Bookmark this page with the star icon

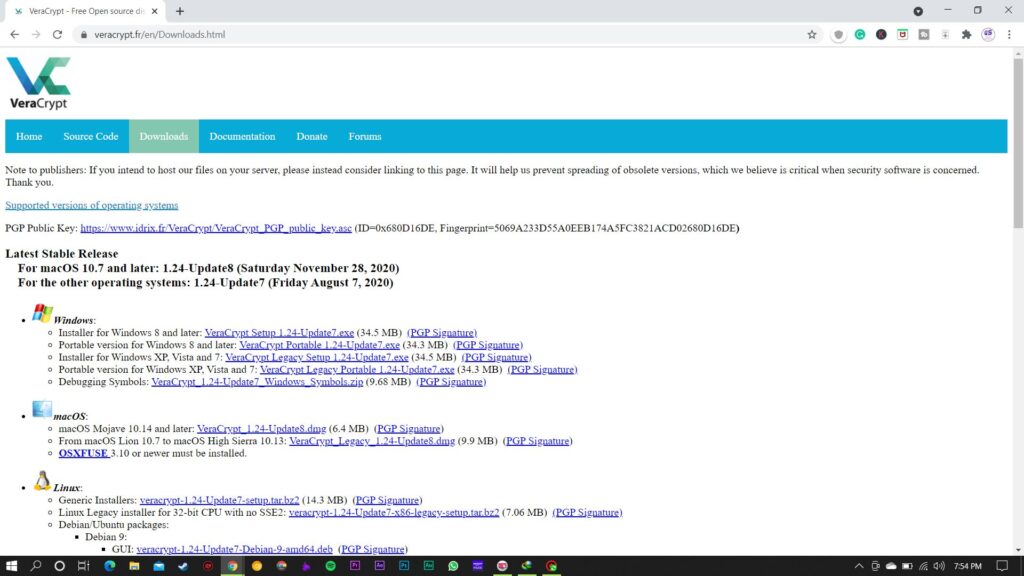point(812,35)
